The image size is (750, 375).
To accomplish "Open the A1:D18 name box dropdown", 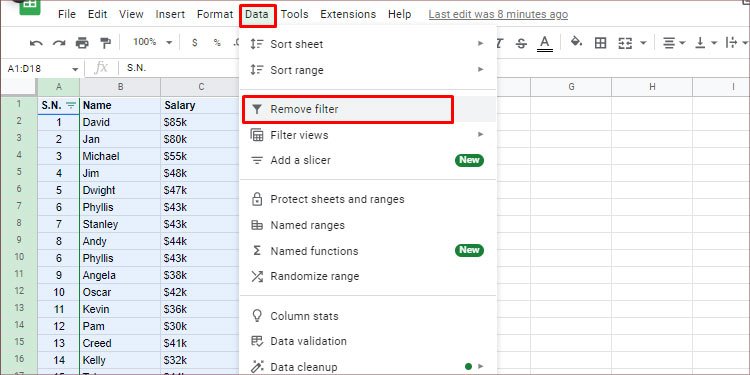I will click(75, 69).
